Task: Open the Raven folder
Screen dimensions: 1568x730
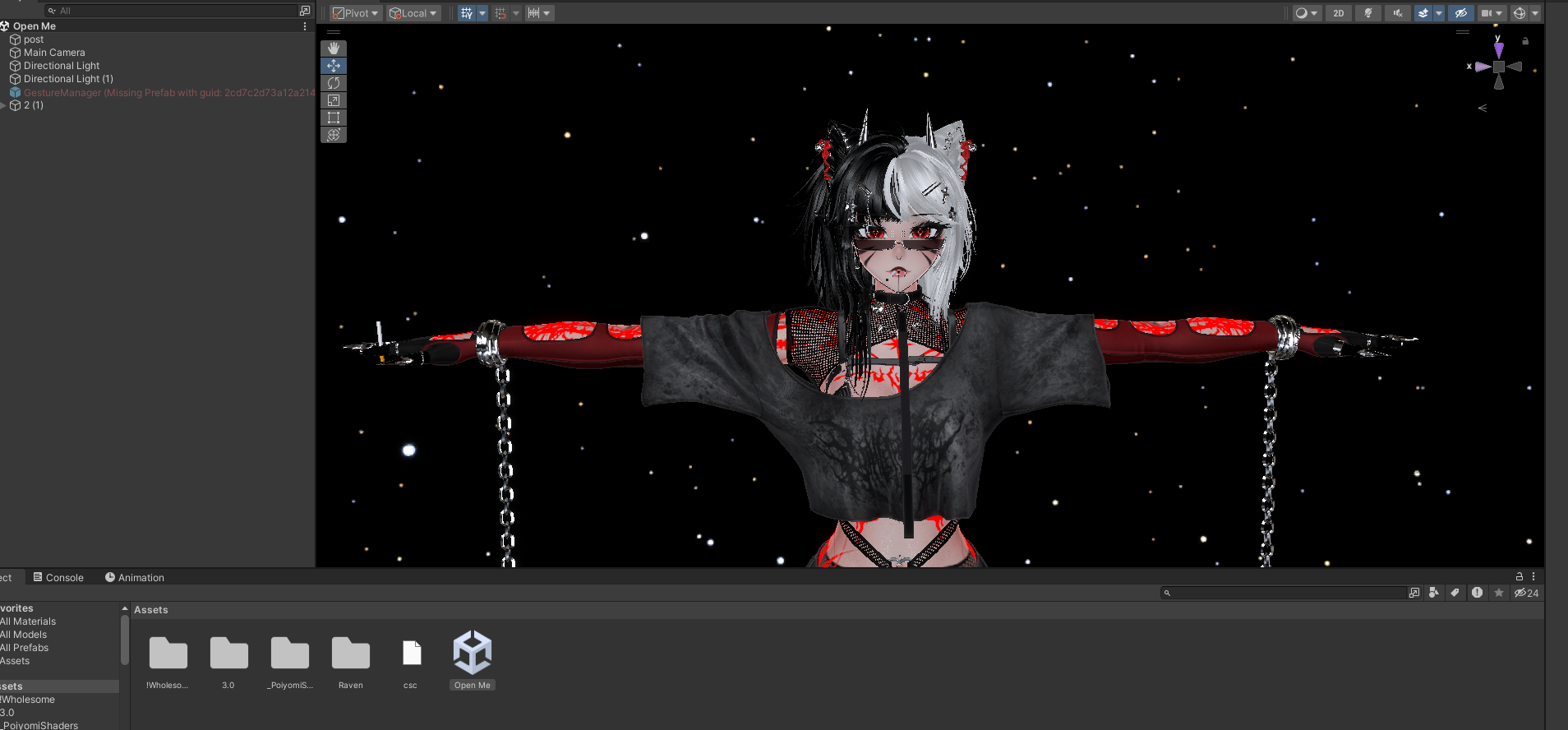Action: 351,662
